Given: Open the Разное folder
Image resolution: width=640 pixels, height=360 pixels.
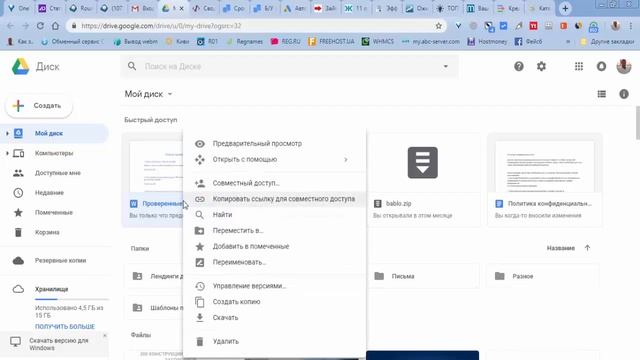Looking at the screenshot, I should (x=543, y=276).
